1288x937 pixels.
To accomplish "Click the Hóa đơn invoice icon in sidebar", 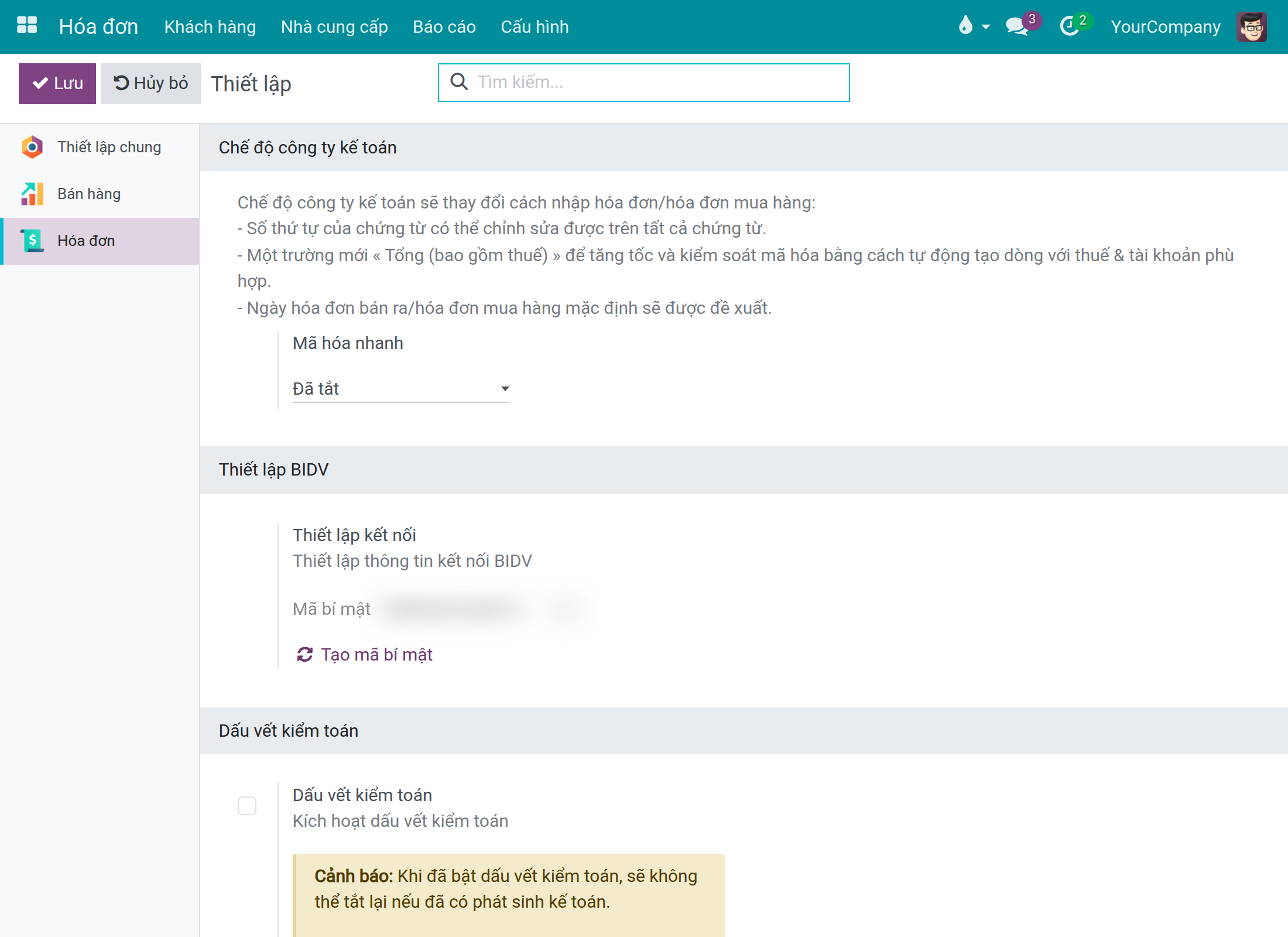I will pos(32,241).
